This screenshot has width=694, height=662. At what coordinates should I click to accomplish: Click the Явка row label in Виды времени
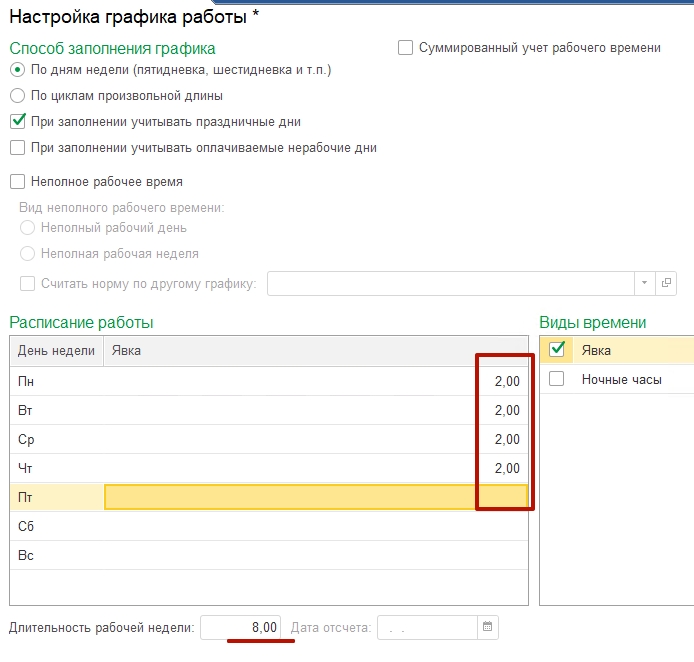click(596, 350)
